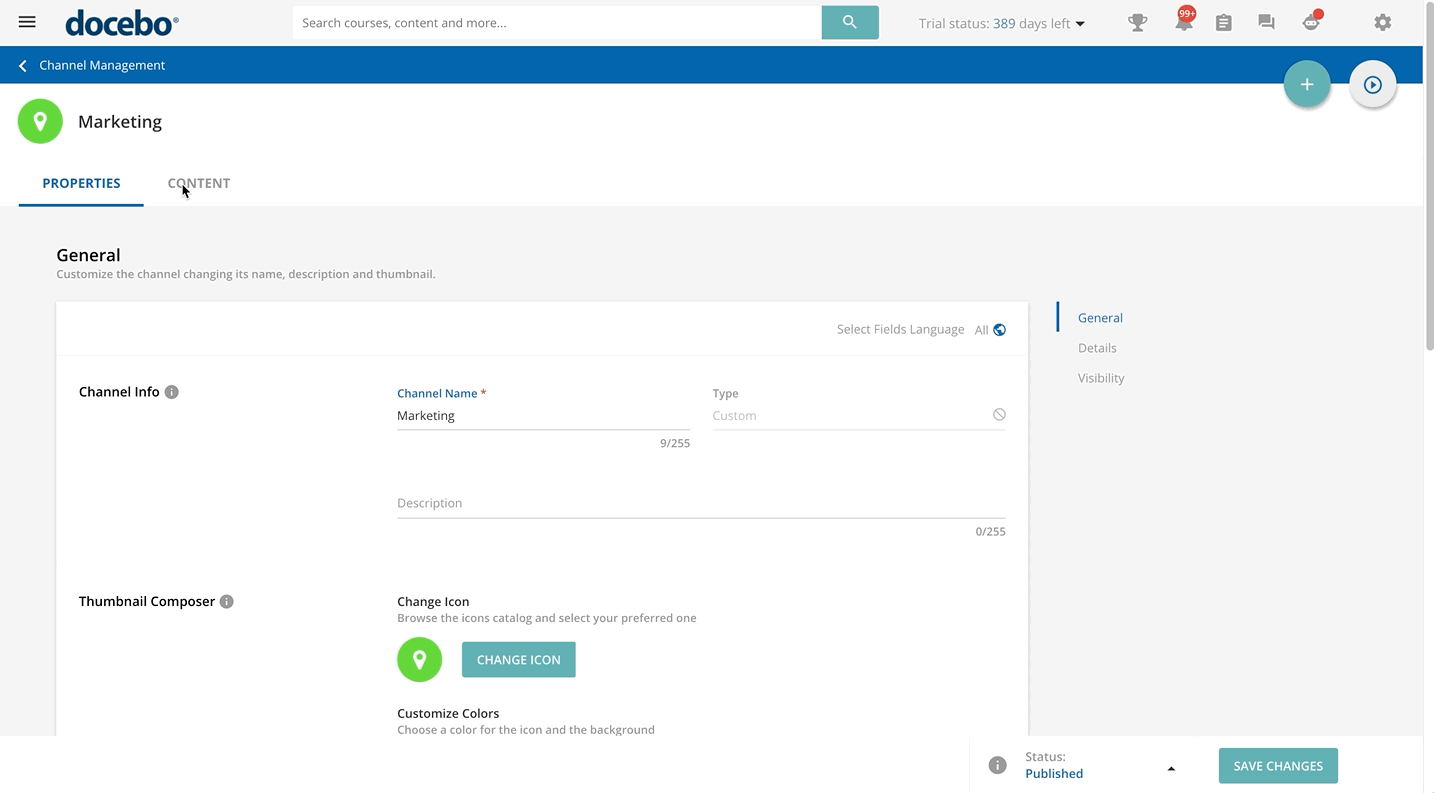This screenshot has height=793, width=1434.
Task: Click the green Marketing channel icon in header
Action: (x=40, y=121)
